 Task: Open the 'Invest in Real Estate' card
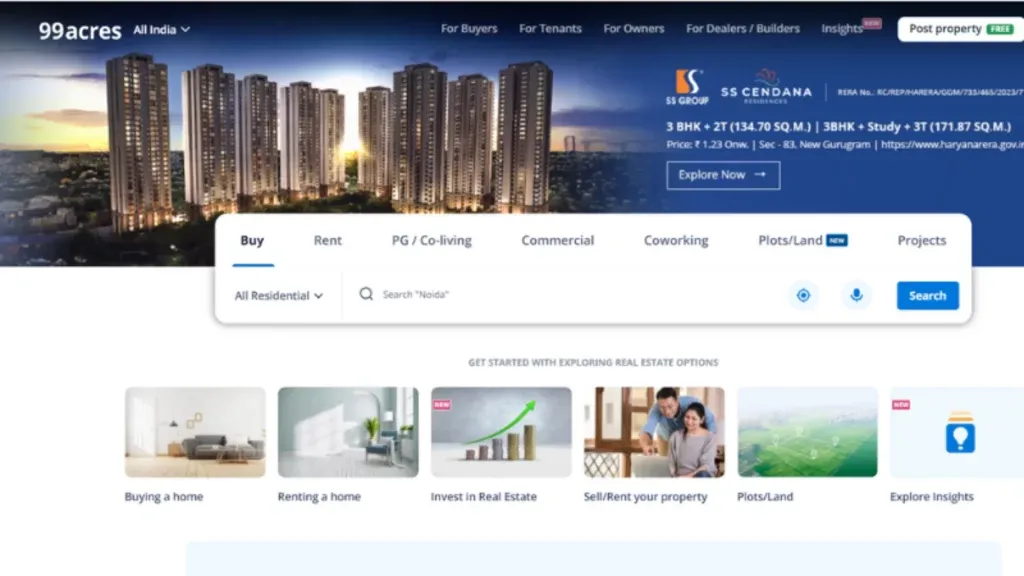click(x=500, y=432)
